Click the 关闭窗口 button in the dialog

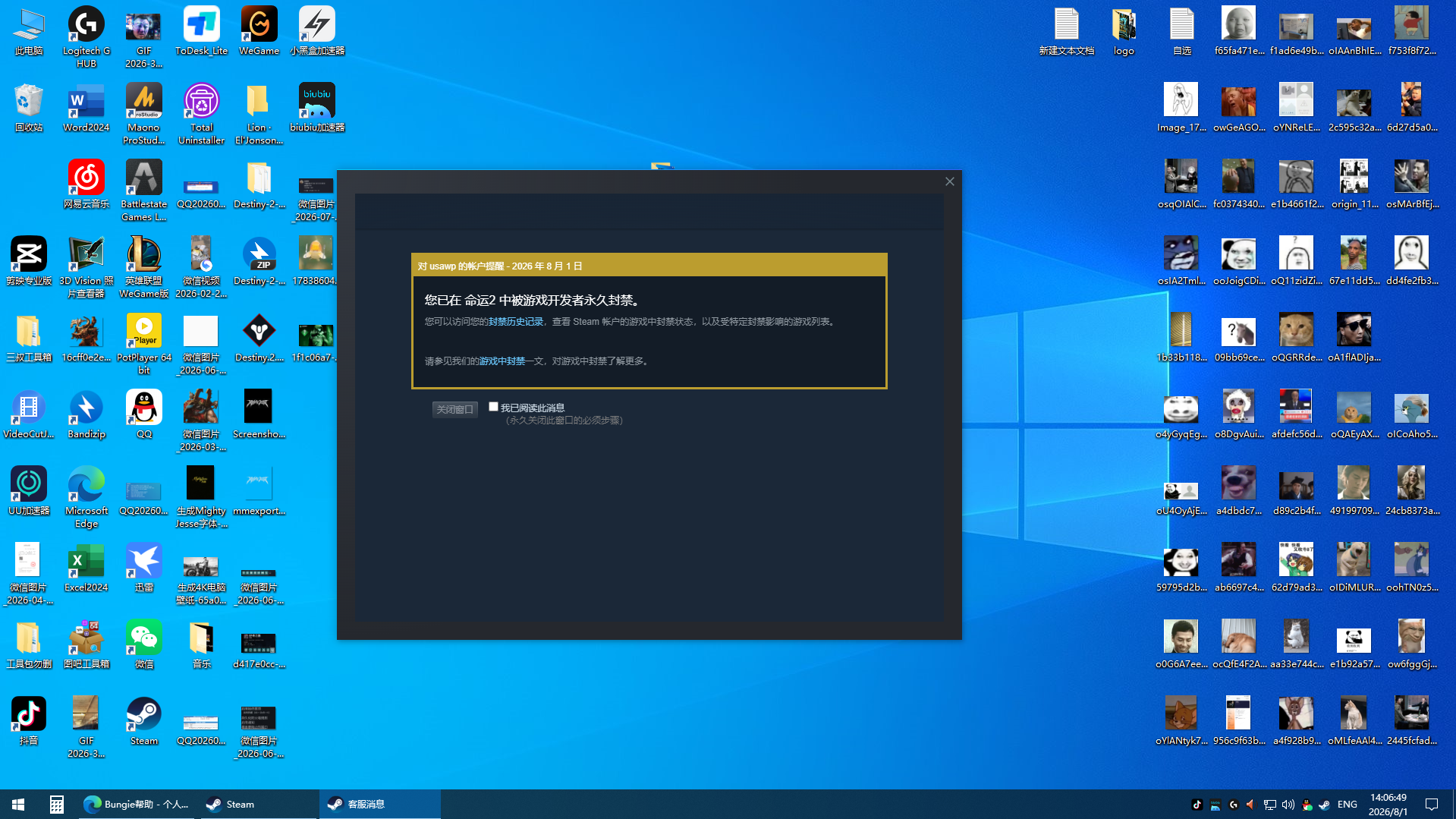(x=455, y=409)
